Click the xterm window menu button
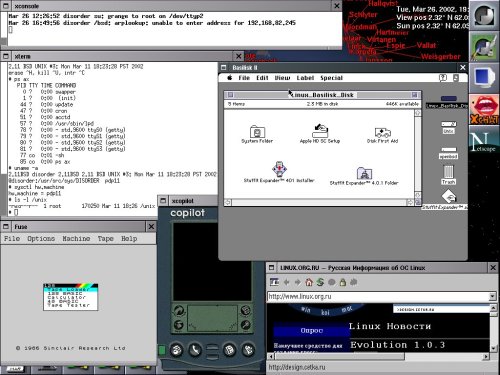Screen dimensions: 500x375 (x=6, y=56)
